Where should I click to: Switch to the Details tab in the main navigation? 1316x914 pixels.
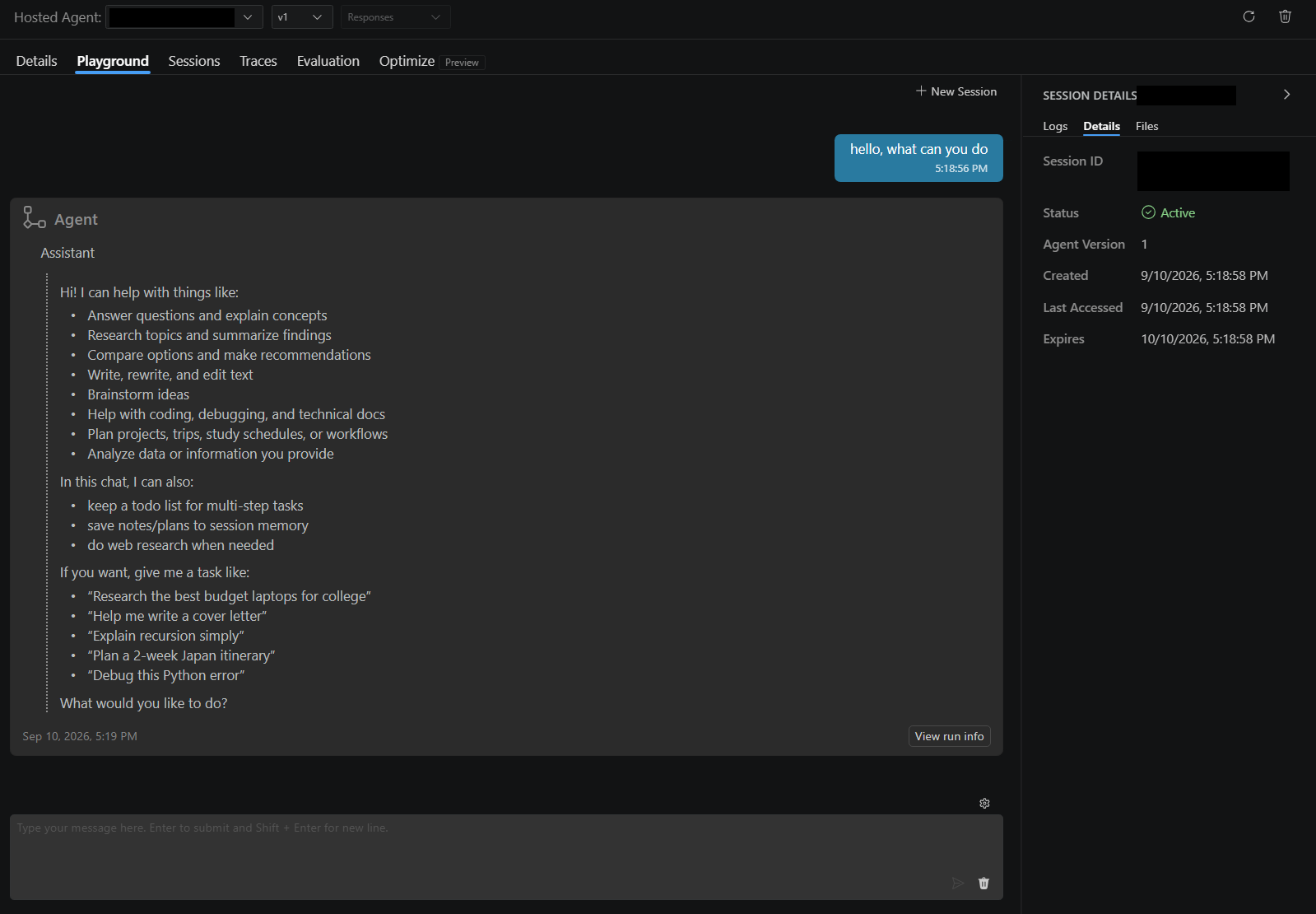[x=37, y=61]
